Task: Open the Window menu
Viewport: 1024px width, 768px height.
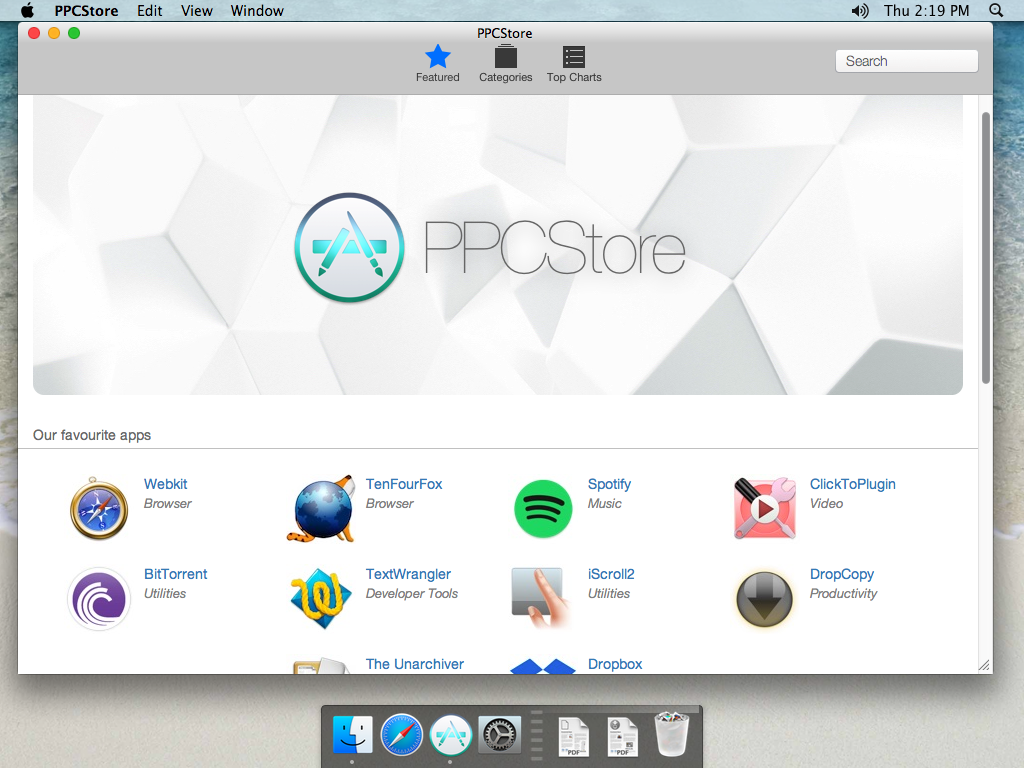Action: pyautogui.click(x=257, y=10)
